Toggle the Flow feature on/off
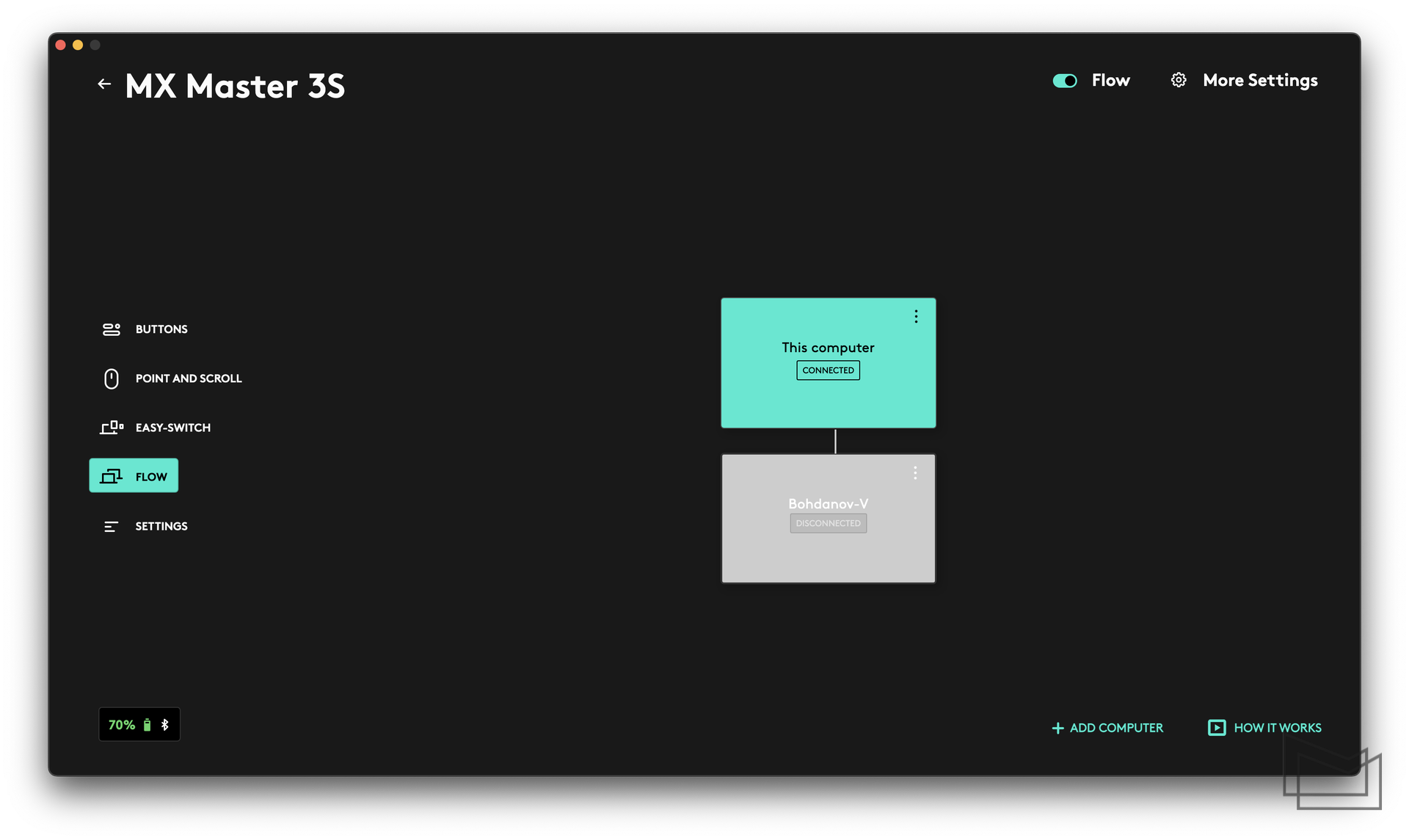This screenshot has height=840, width=1409. coord(1064,79)
